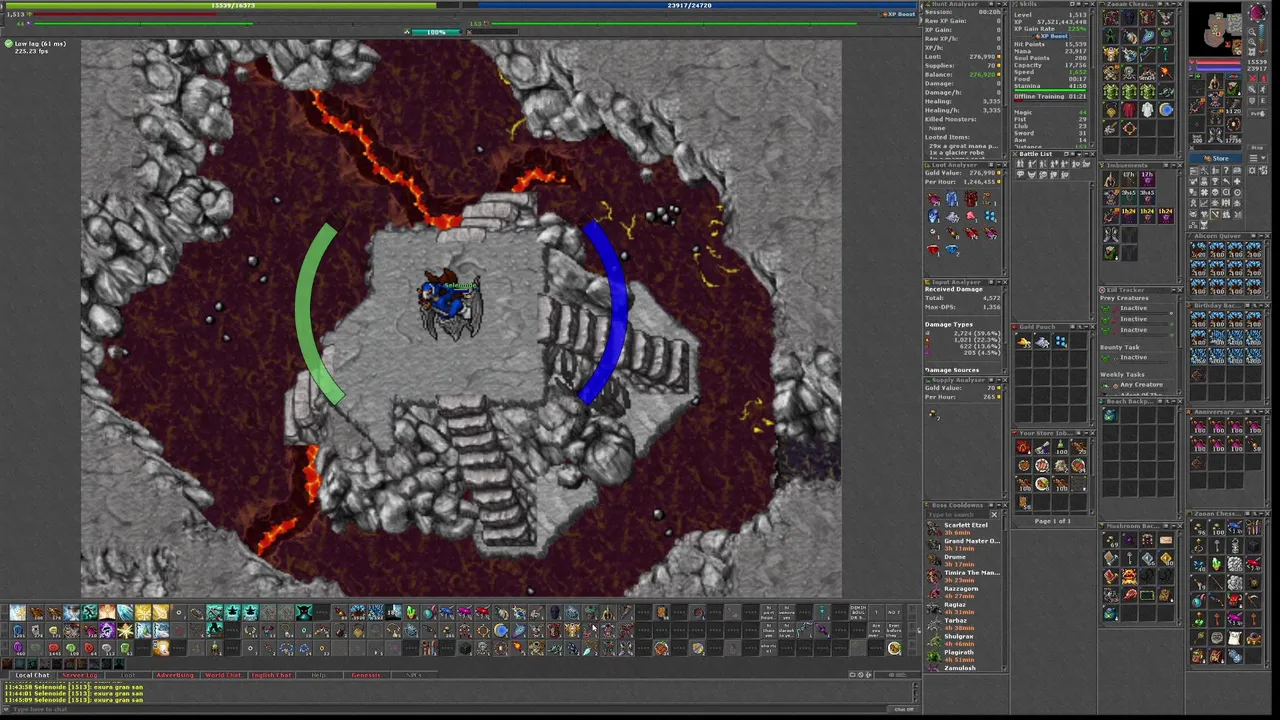Viewport: 1280px width, 720px height.
Task: Click the red demon face item in Mushroom Backpack
Action: click(x=1129, y=576)
